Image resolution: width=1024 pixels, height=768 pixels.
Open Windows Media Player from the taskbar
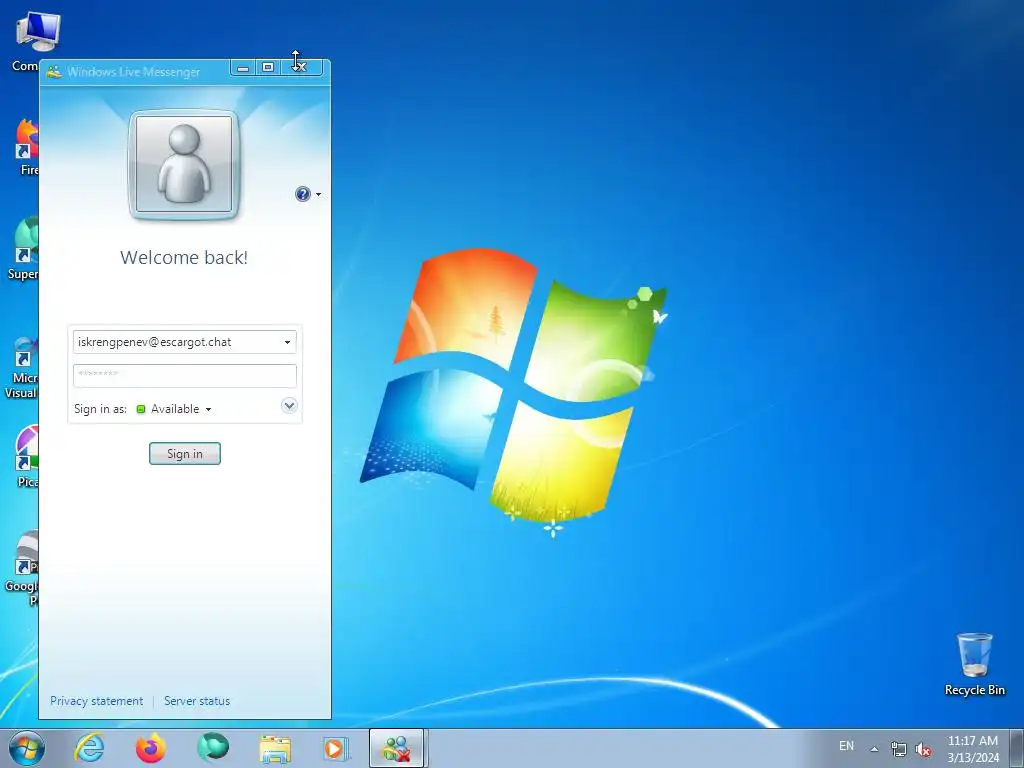tap(337, 748)
